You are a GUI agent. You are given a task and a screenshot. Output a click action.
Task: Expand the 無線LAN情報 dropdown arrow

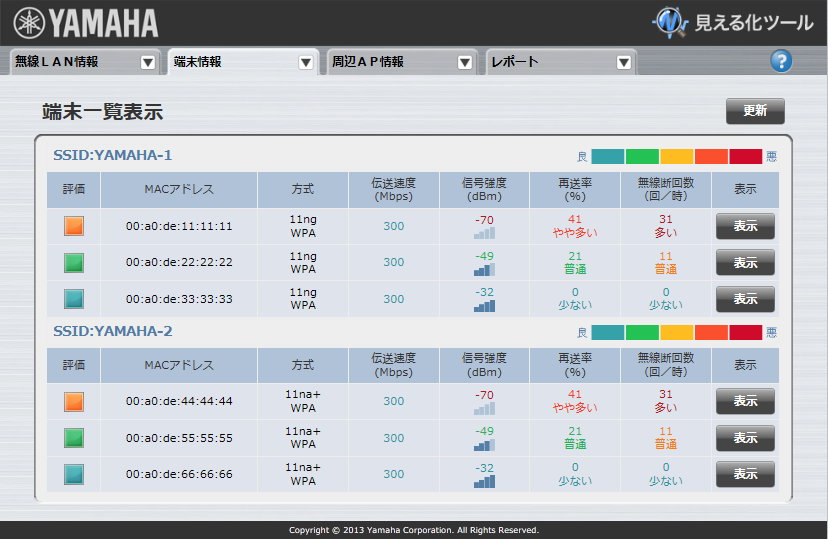pyautogui.click(x=148, y=62)
